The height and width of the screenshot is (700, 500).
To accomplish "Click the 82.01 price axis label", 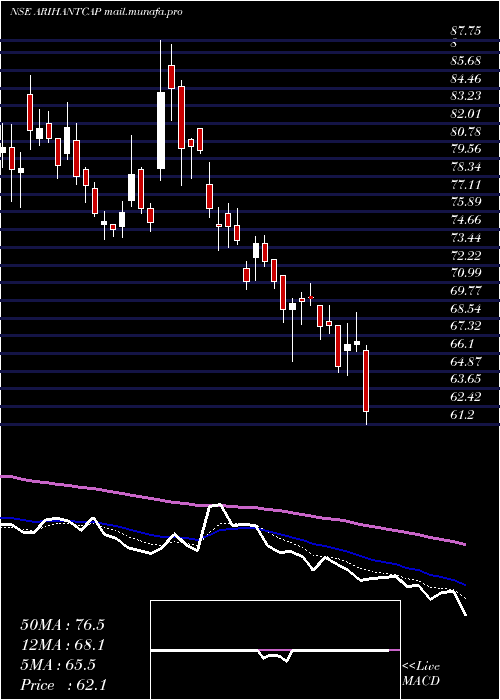I will pyautogui.click(x=466, y=114).
